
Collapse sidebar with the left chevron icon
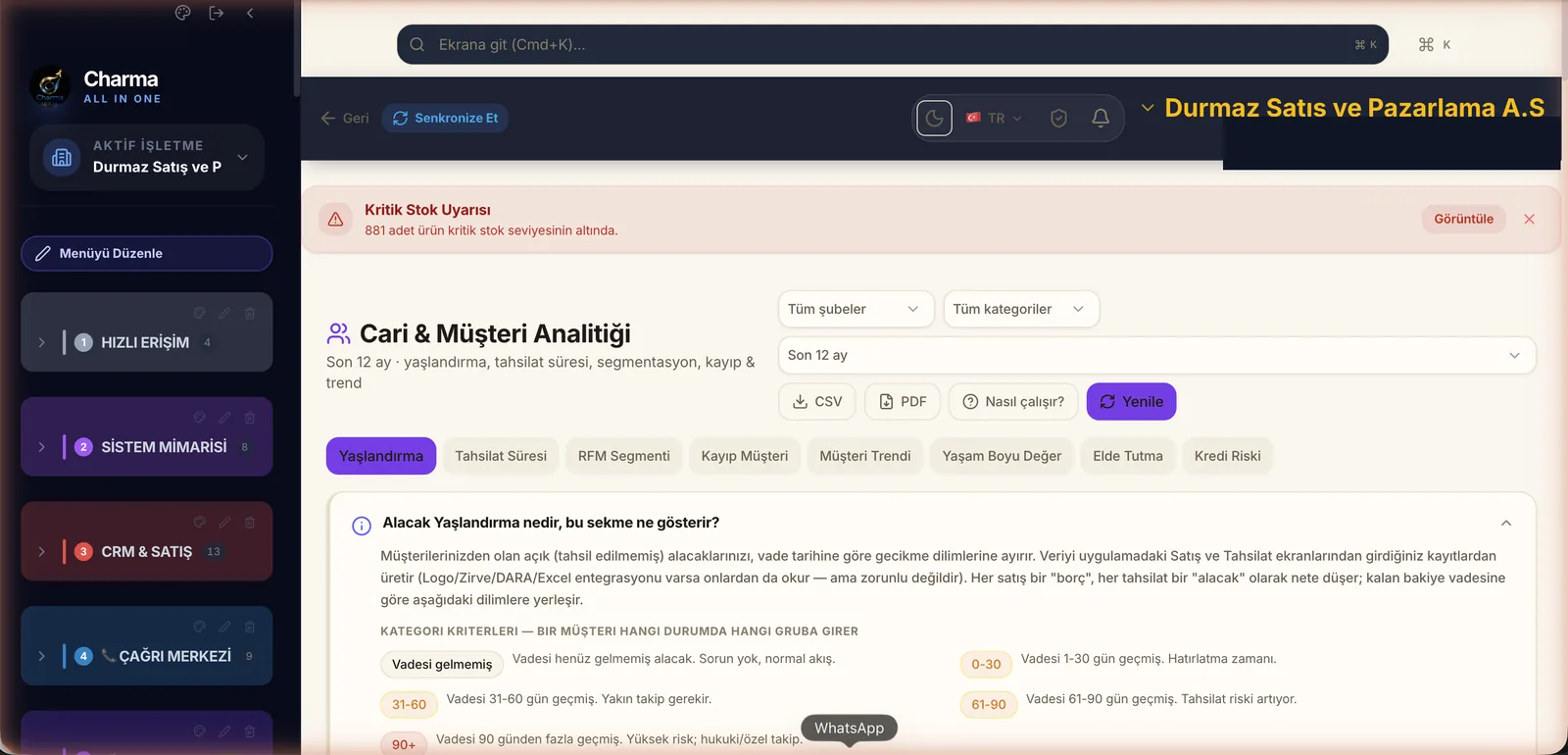click(250, 13)
